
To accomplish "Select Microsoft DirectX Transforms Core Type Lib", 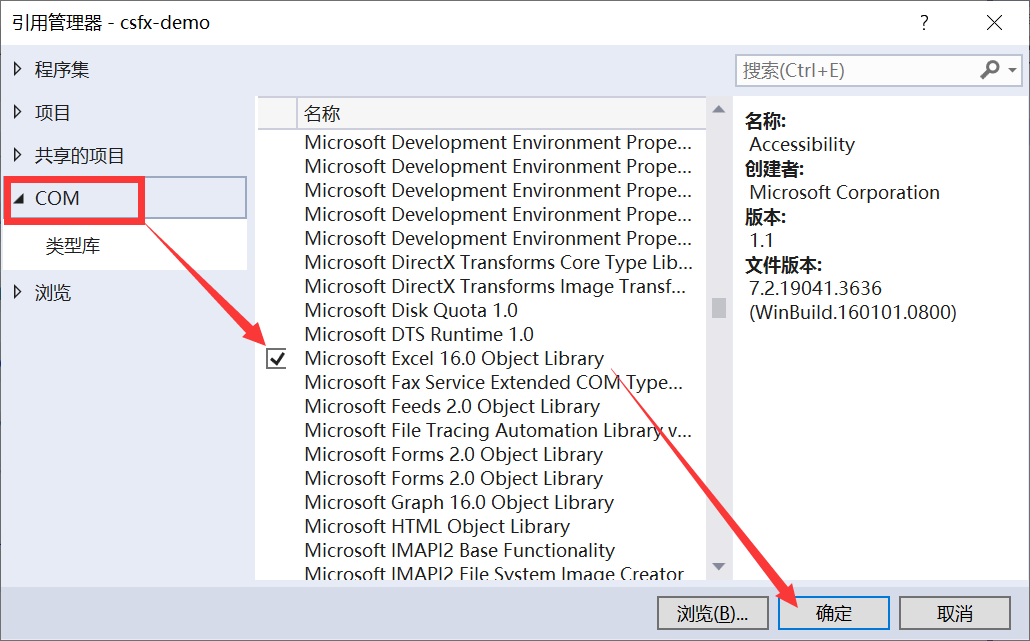I will pos(499,262).
